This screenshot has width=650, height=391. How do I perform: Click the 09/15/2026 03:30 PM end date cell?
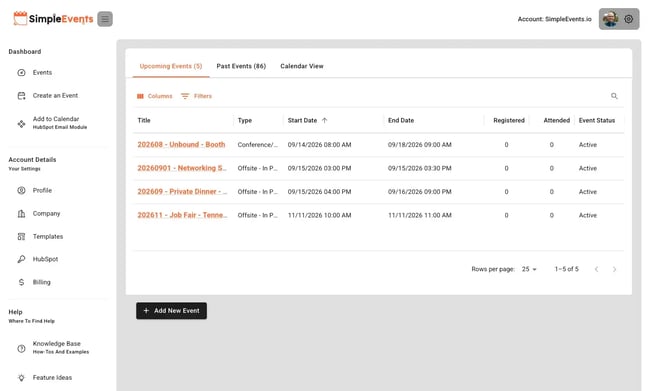[420, 168]
